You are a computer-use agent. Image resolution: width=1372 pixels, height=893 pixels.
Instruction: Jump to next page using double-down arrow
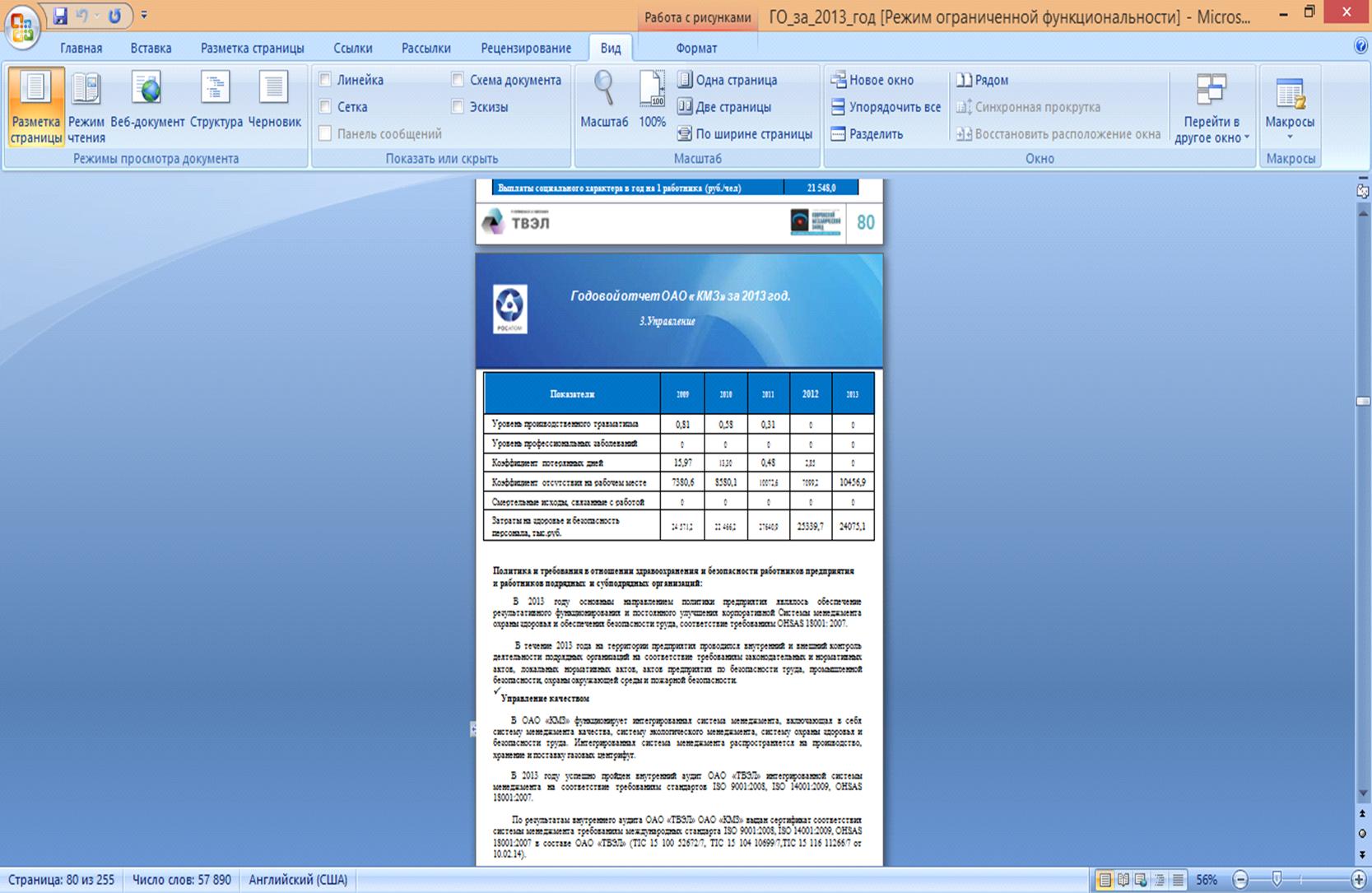[1363, 854]
